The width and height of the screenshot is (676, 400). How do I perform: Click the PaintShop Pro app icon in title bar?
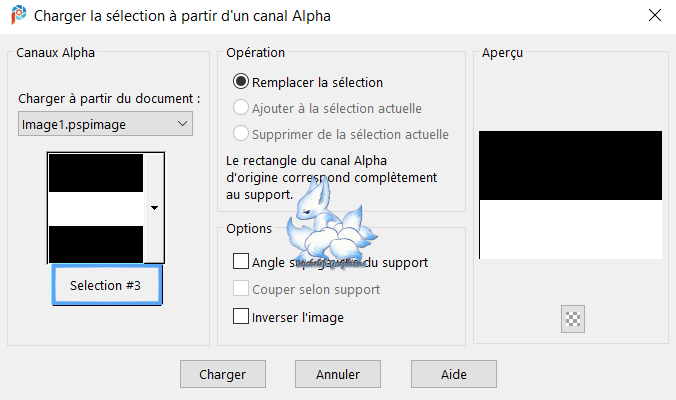tap(18, 16)
